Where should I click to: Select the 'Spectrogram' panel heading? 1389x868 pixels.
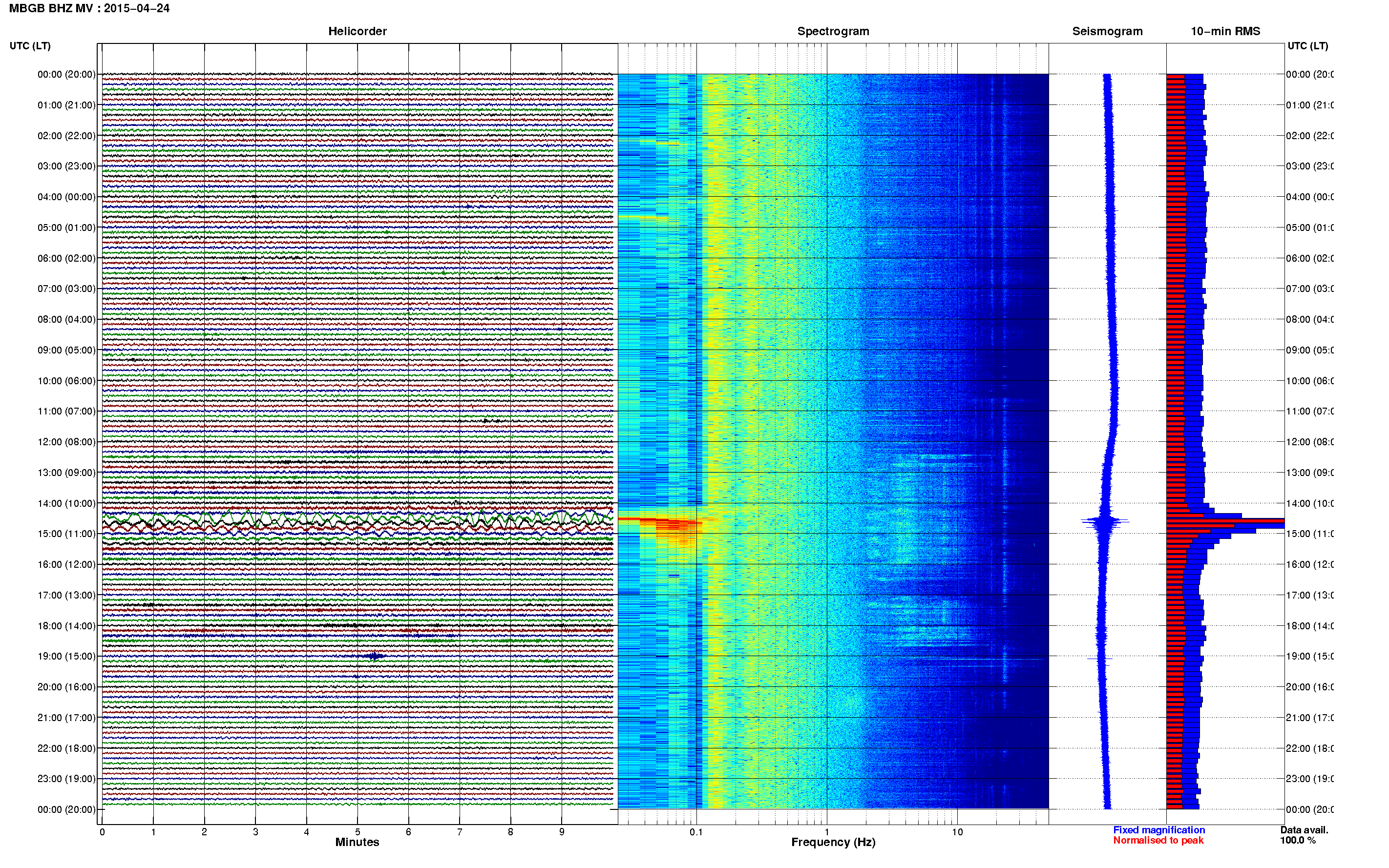[833, 31]
